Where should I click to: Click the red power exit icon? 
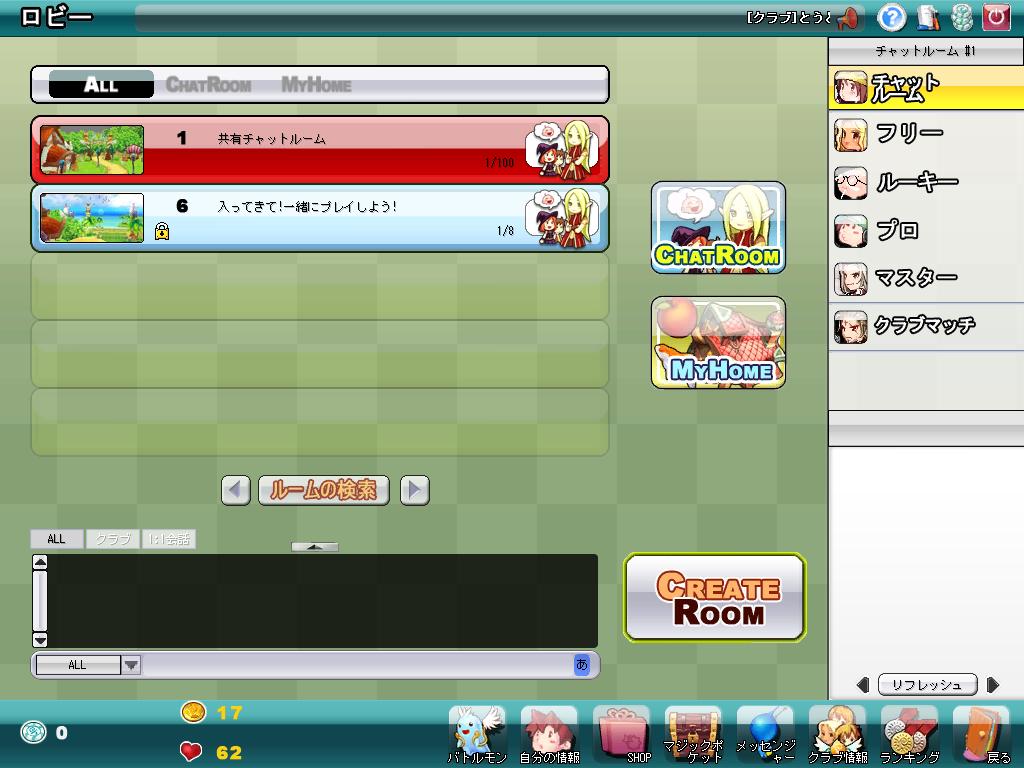(996, 17)
